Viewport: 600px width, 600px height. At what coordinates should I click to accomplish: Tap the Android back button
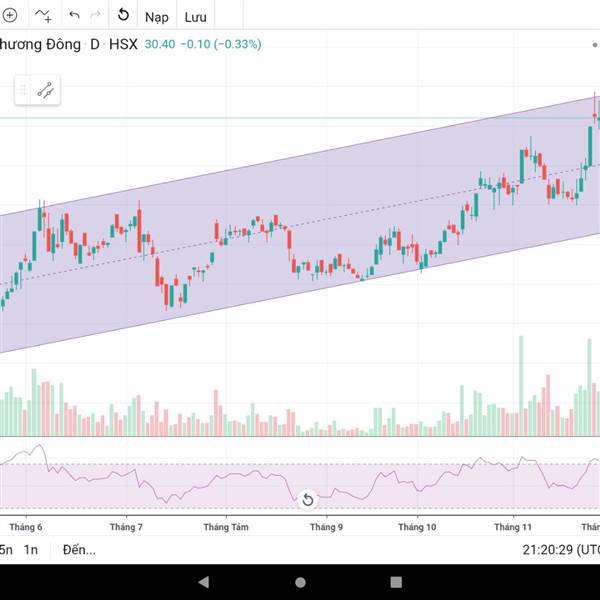tap(204, 582)
